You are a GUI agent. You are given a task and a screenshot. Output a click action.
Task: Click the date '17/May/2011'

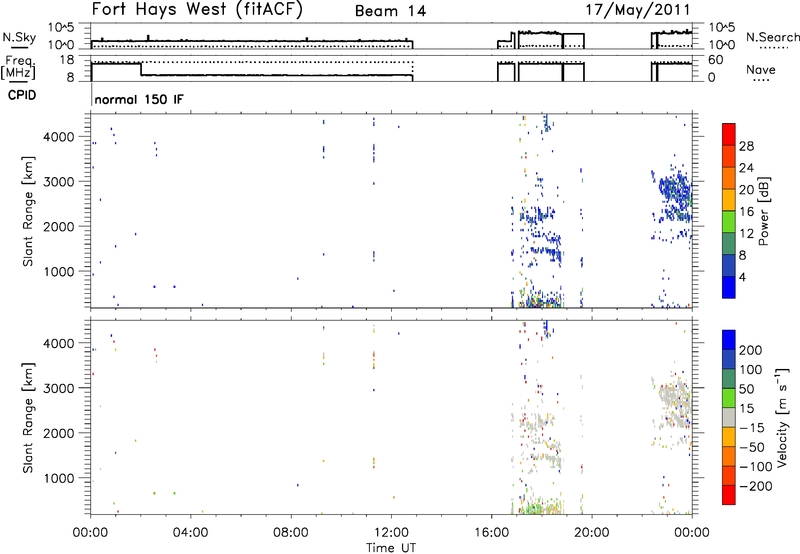coord(638,9)
